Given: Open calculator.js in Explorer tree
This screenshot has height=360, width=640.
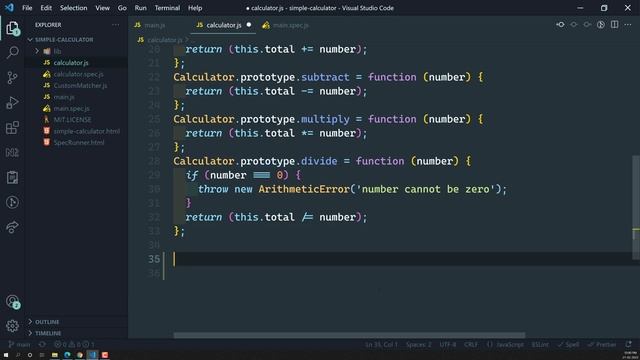Looking at the screenshot, I should point(71,62).
